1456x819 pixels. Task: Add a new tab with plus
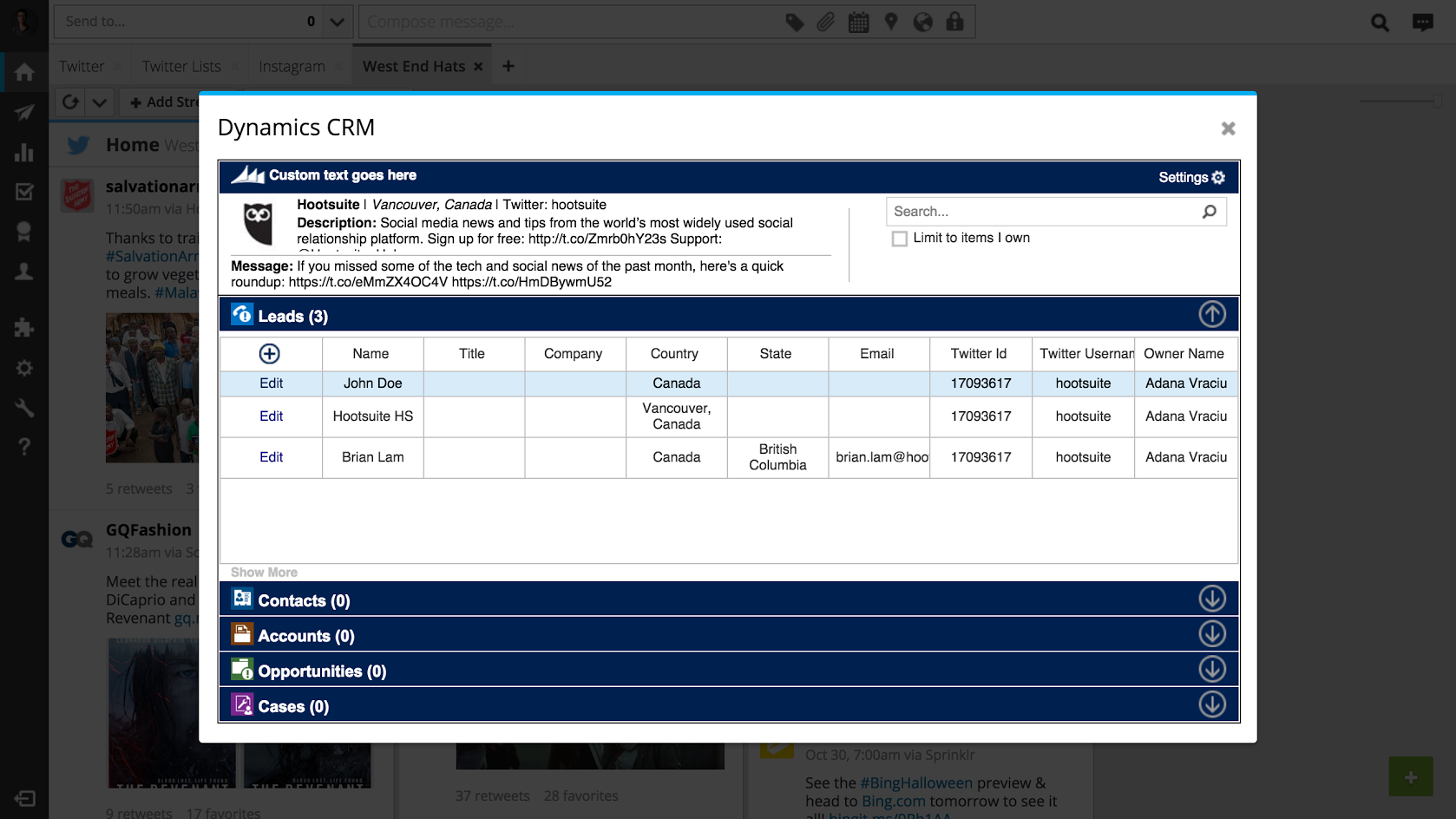508,66
